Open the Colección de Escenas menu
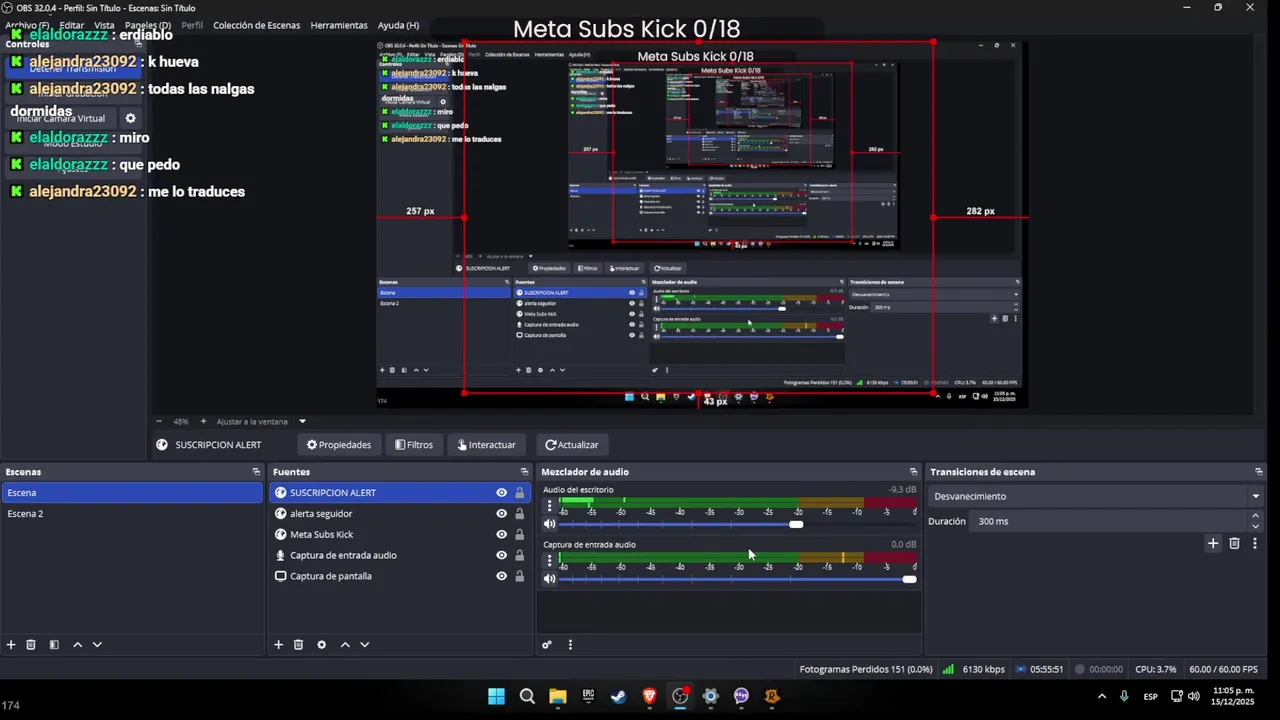Image resolution: width=1280 pixels, height=720 pixels. click(256, 25)
